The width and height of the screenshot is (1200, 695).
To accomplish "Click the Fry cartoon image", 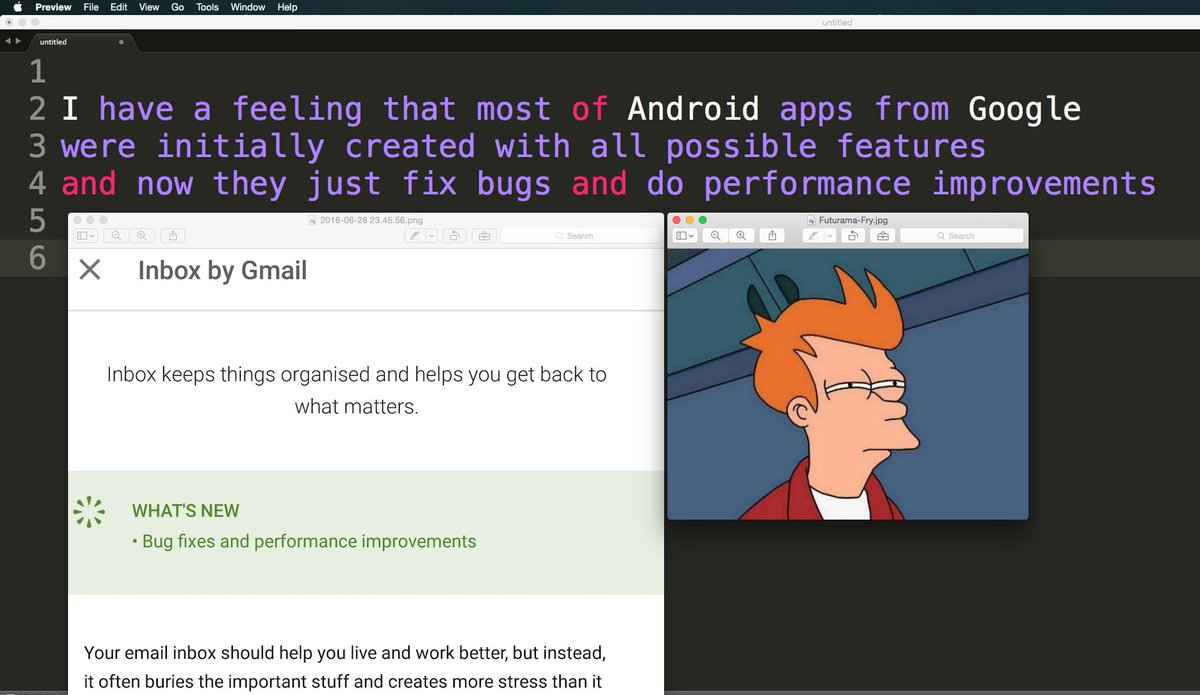I will coord(847,384).
